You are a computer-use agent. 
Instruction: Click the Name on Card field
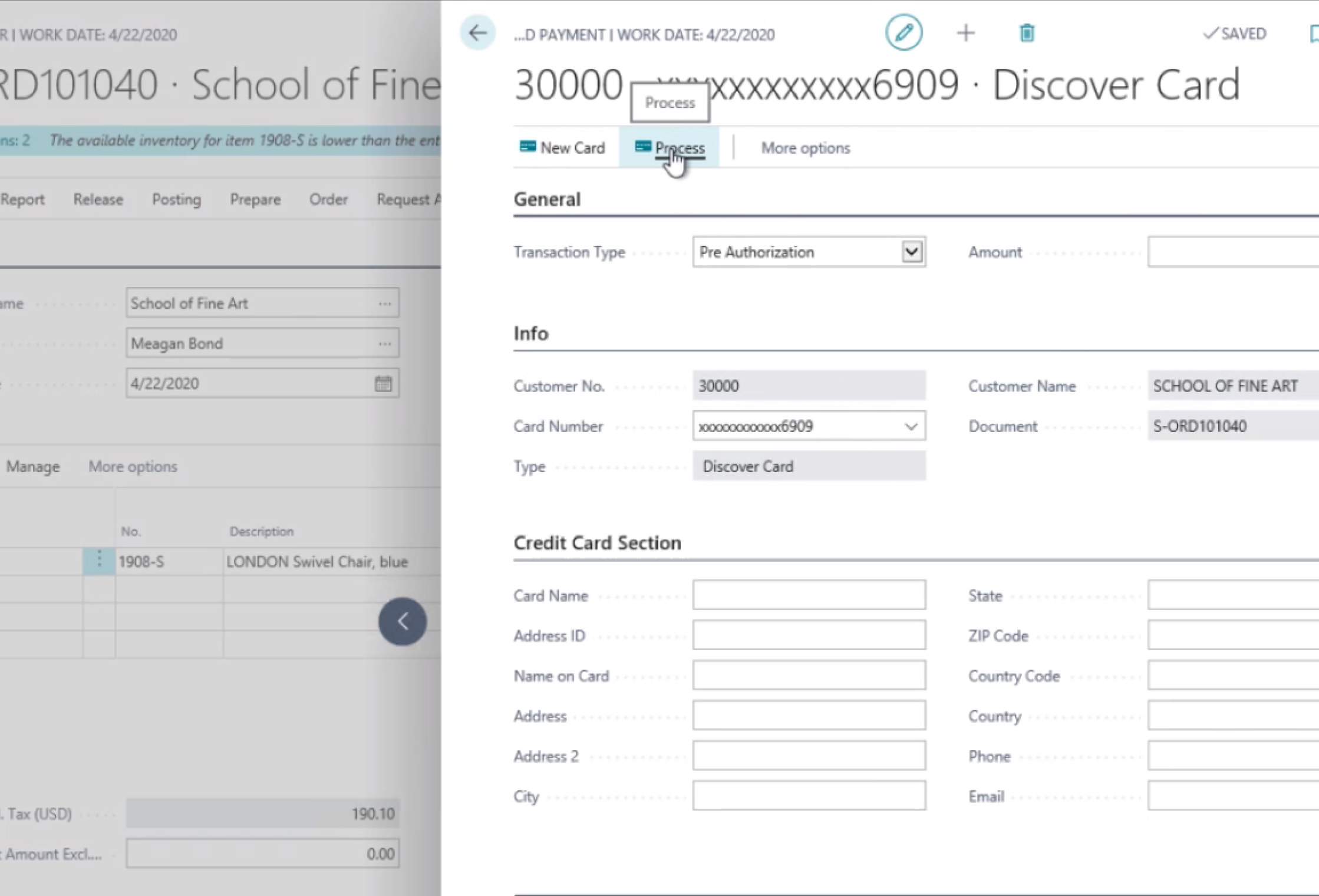[x=809, y=675]
